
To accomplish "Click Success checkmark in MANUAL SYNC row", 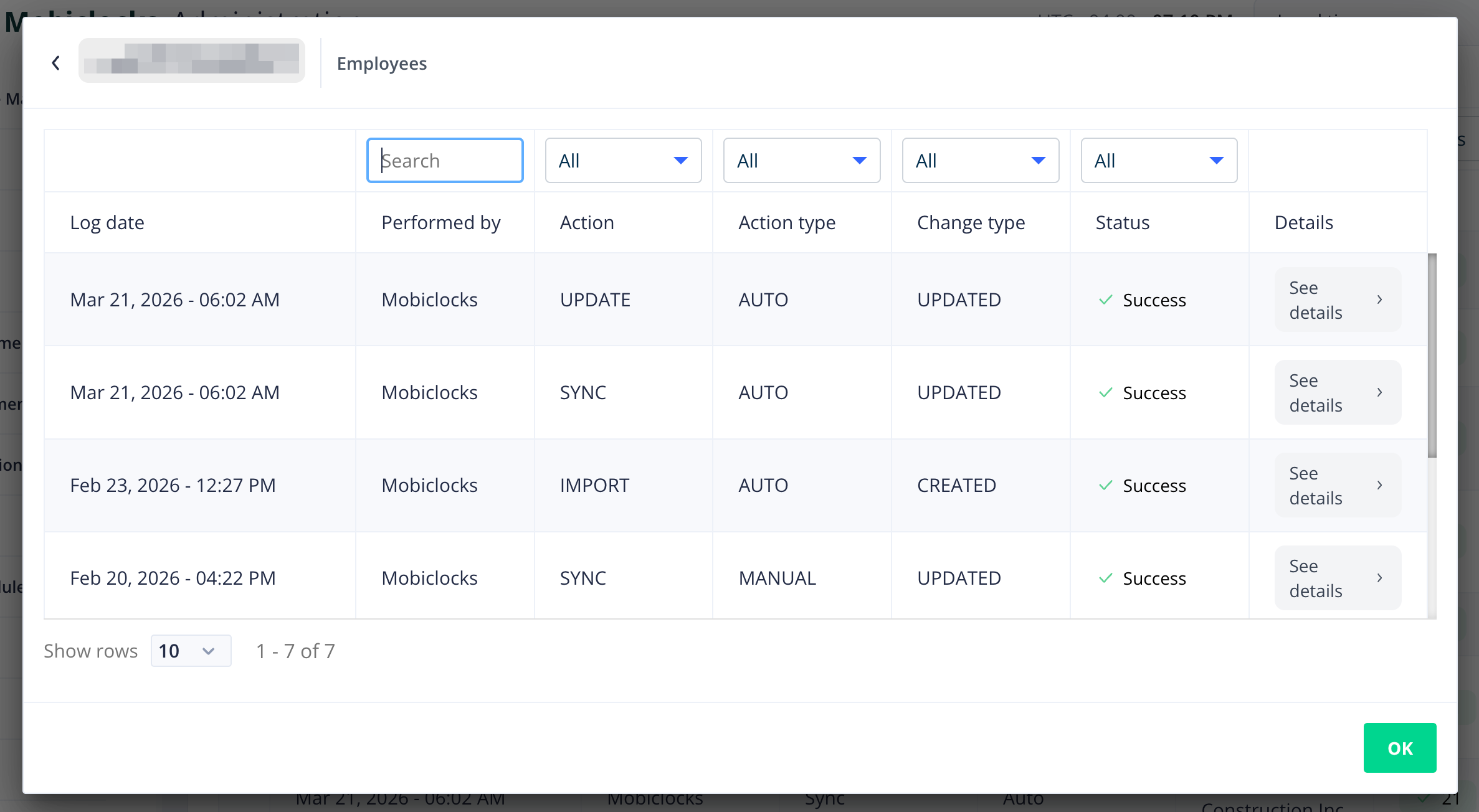I will coord(1105,578).
